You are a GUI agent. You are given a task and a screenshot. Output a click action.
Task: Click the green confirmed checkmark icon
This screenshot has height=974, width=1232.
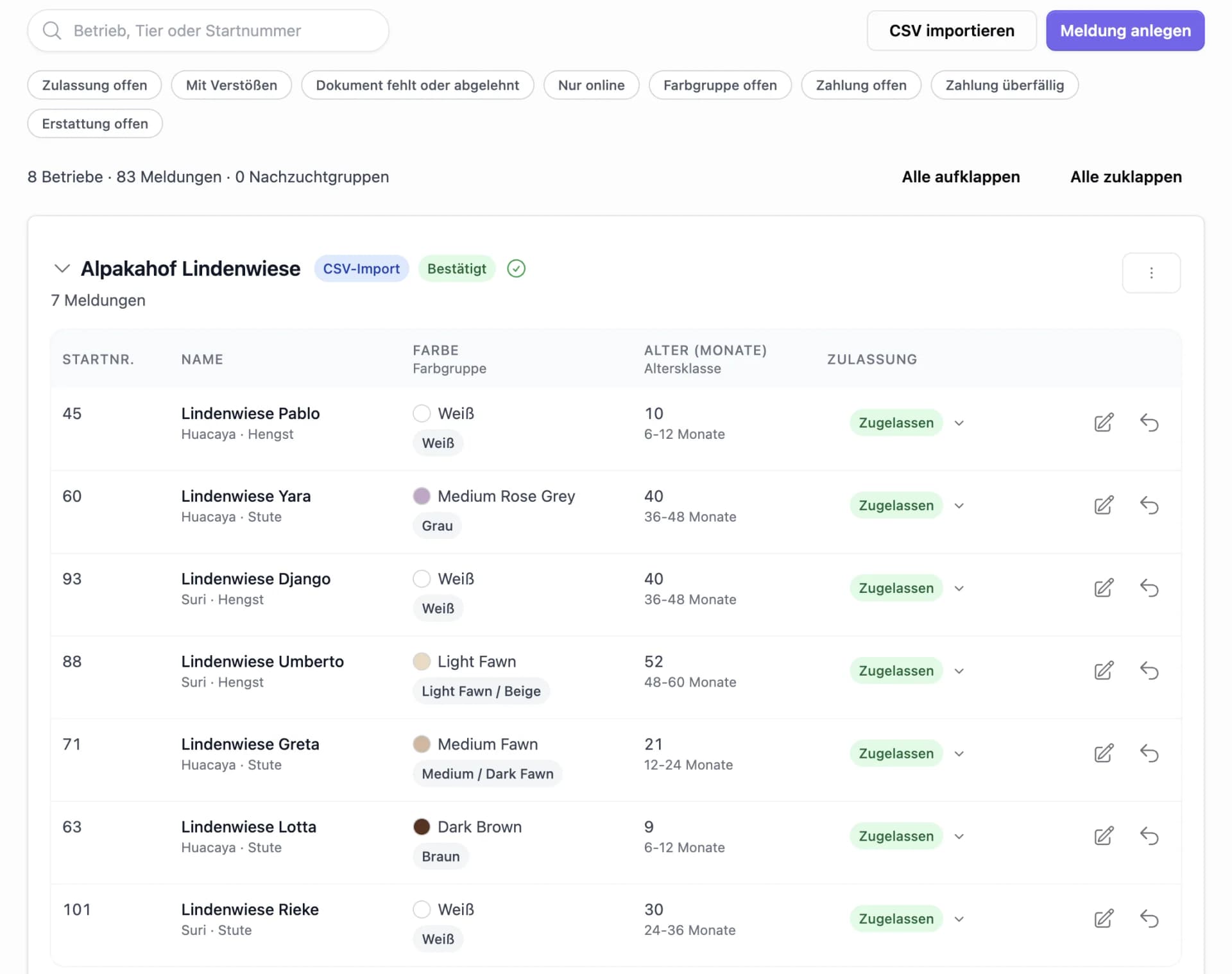pos(516,268)
